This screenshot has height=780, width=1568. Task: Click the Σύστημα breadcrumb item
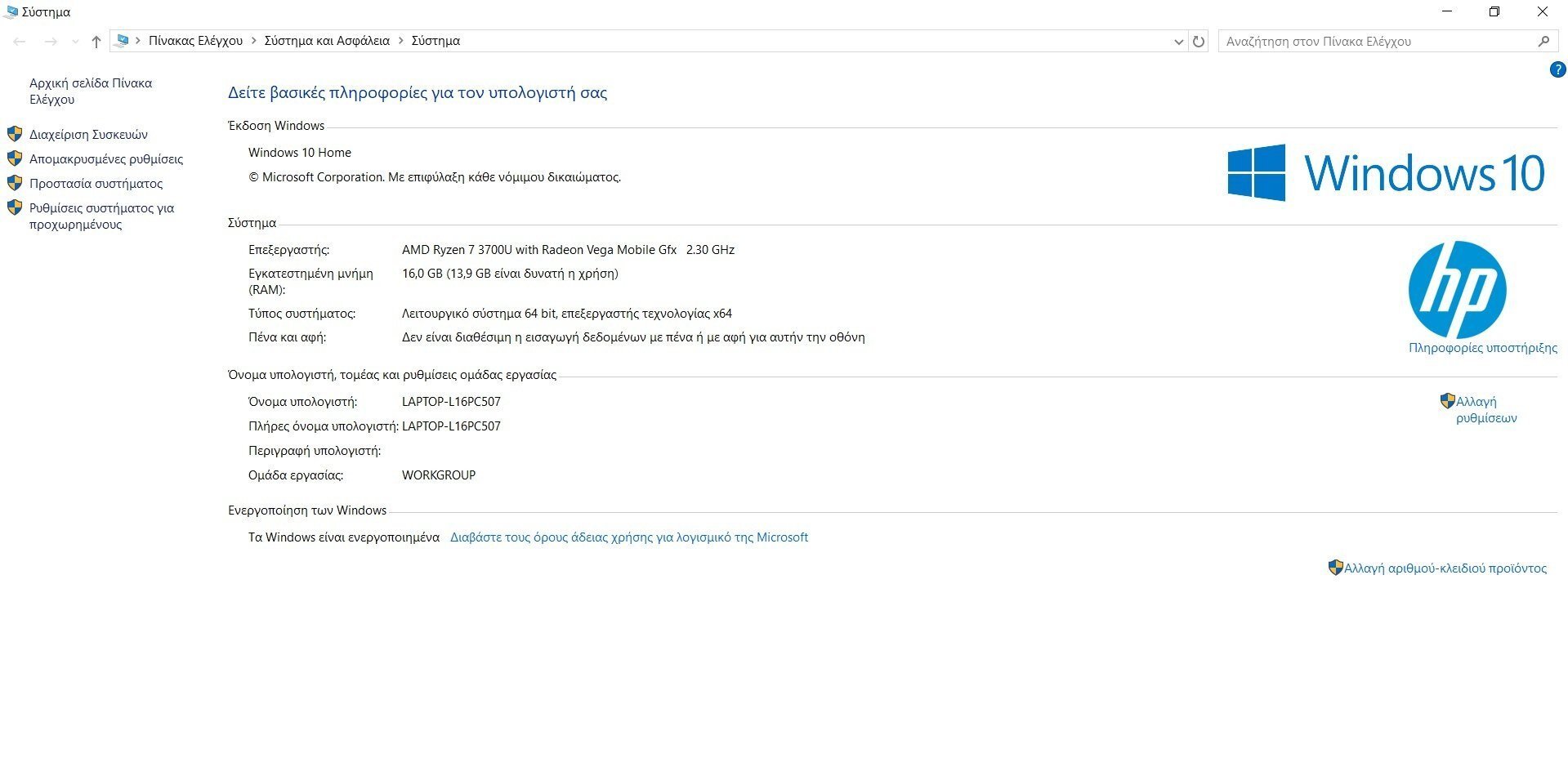click(436, 41)
